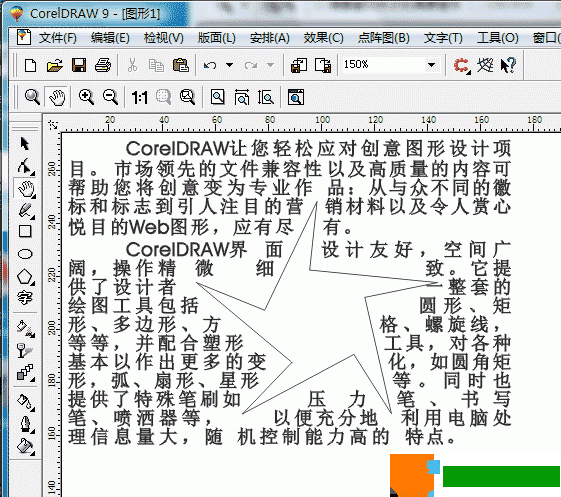Select the Eyedropper tool

(x=26, y=402)
